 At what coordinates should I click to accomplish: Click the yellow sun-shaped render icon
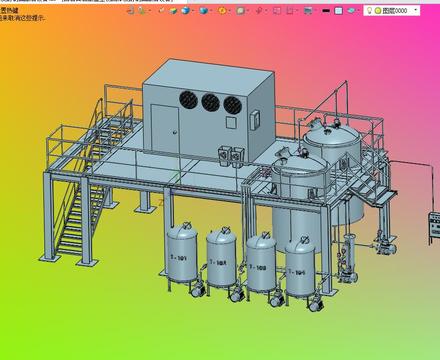click(222, 11)
